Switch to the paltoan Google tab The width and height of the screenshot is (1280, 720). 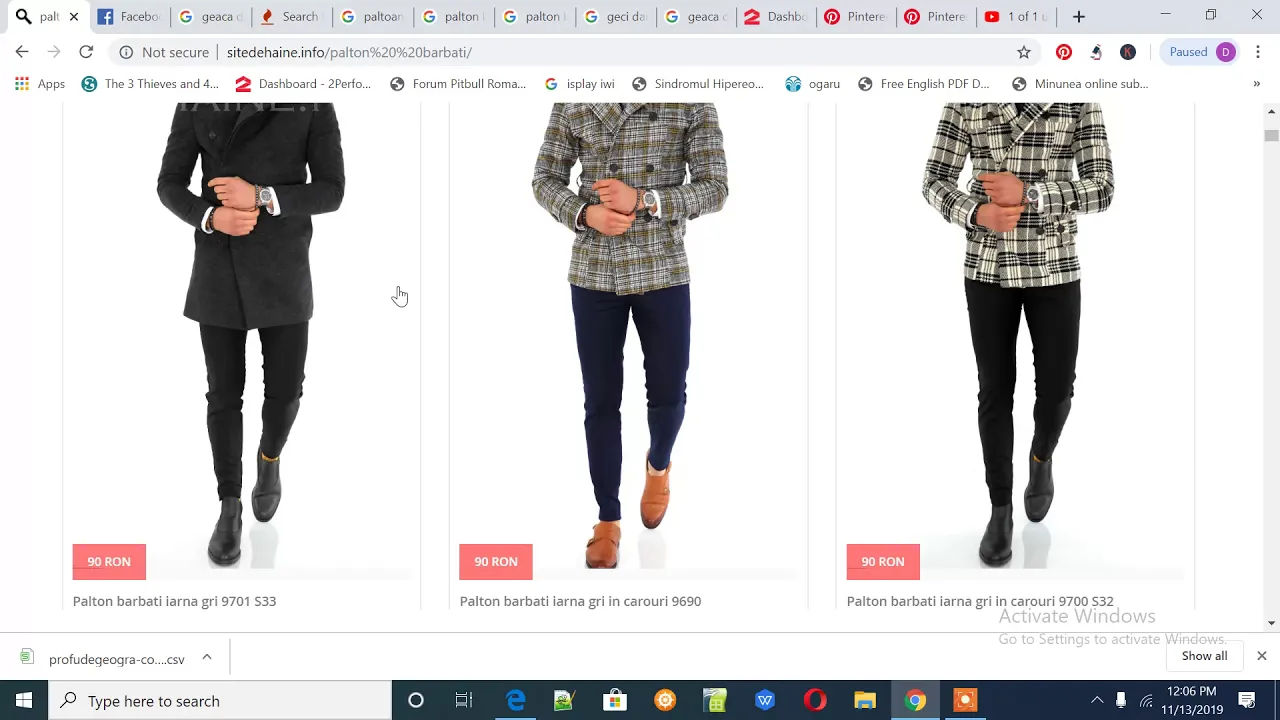[x=372, y=17]
